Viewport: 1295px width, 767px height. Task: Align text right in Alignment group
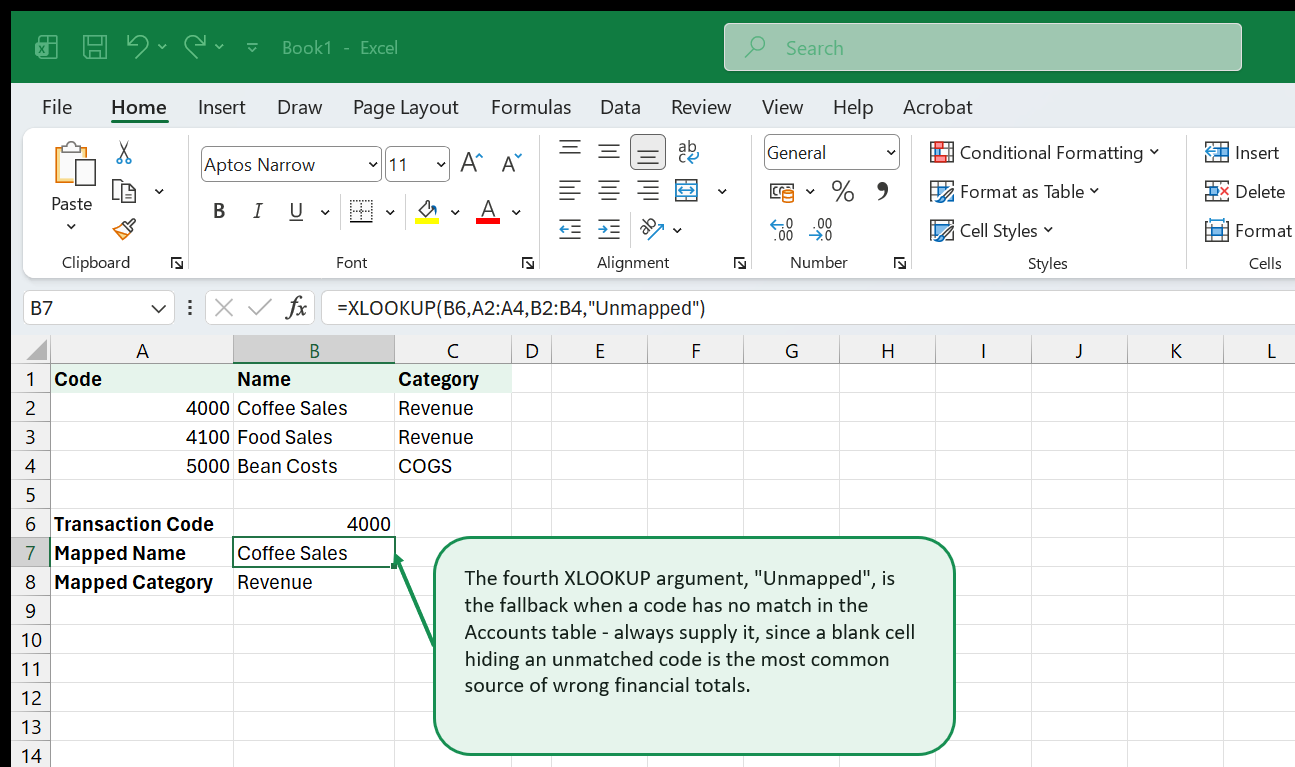coord(648,190)
